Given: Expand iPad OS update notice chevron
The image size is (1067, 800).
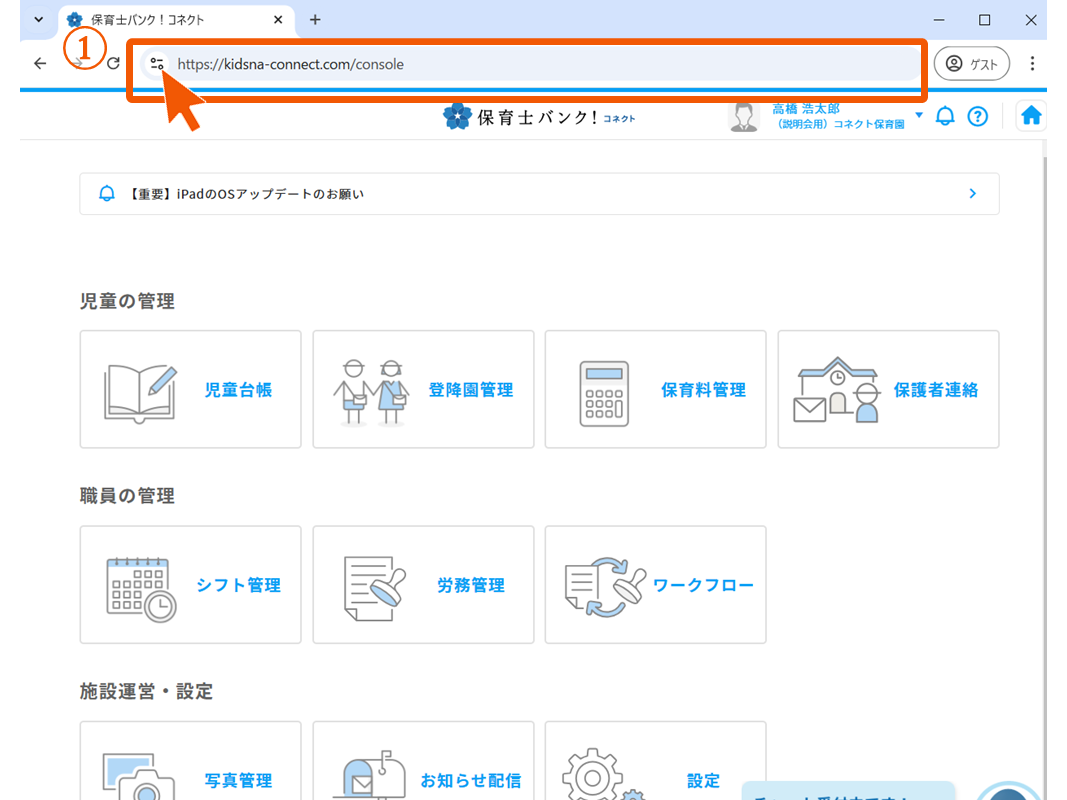Looking at the screenshot, I should pyautogui.click(x=972, y=194).
